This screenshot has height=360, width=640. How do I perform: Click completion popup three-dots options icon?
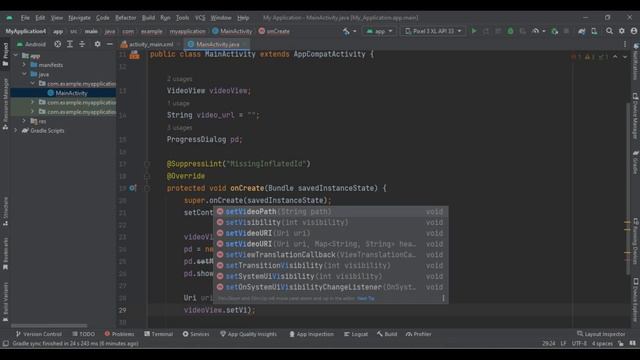click(x=443, y=298)
